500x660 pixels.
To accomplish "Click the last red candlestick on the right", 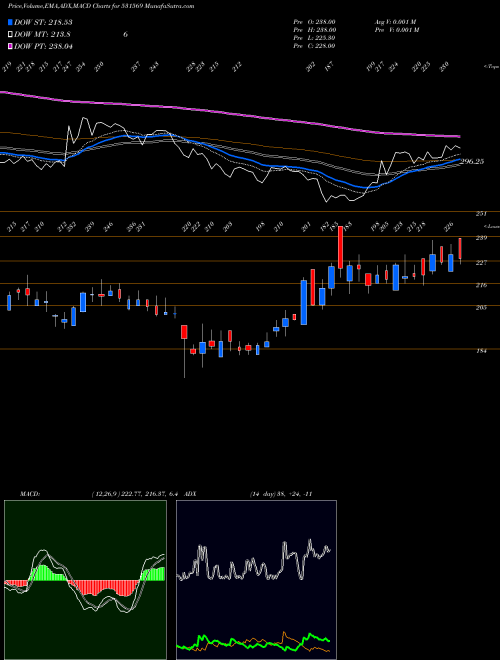I will (460, 248).
